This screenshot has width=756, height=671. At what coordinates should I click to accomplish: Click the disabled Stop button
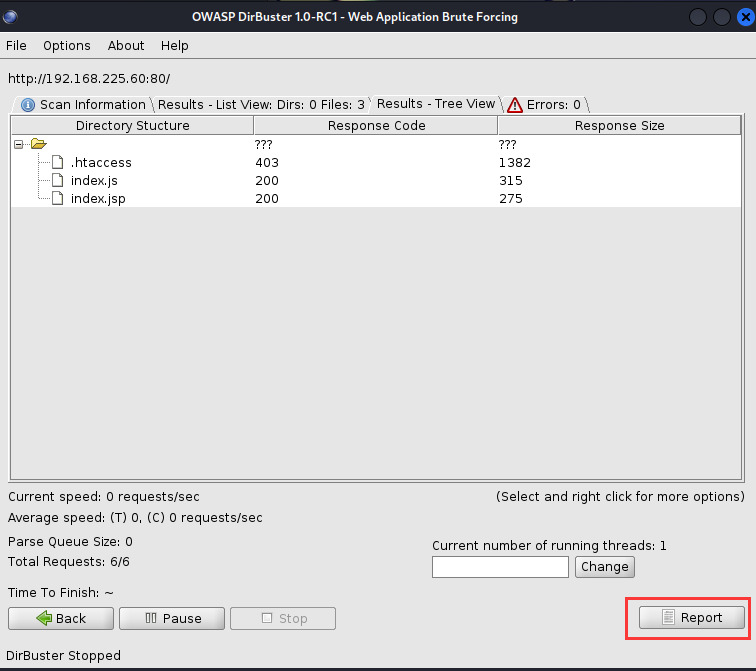tap(283, 618)
